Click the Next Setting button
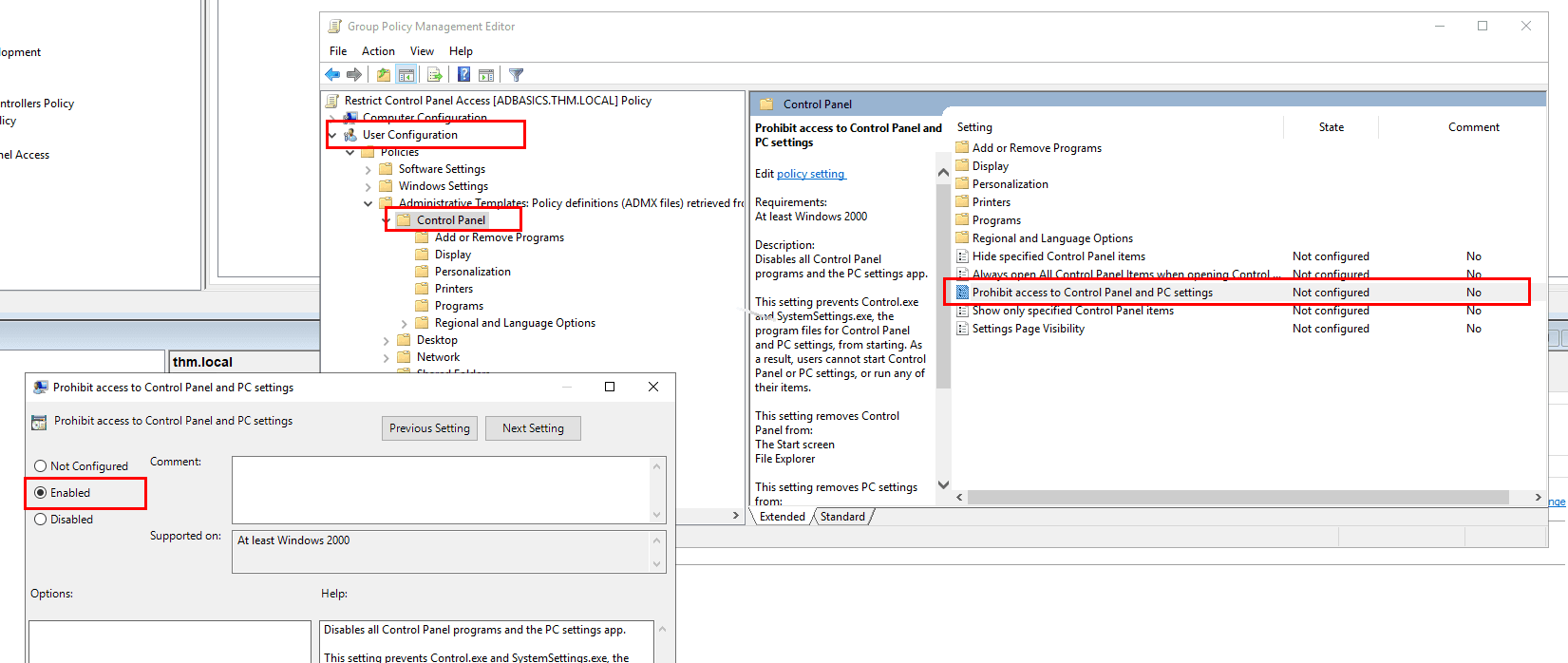Image resolution: width=1568 pixels, height=663 pixels. point(533,428)
